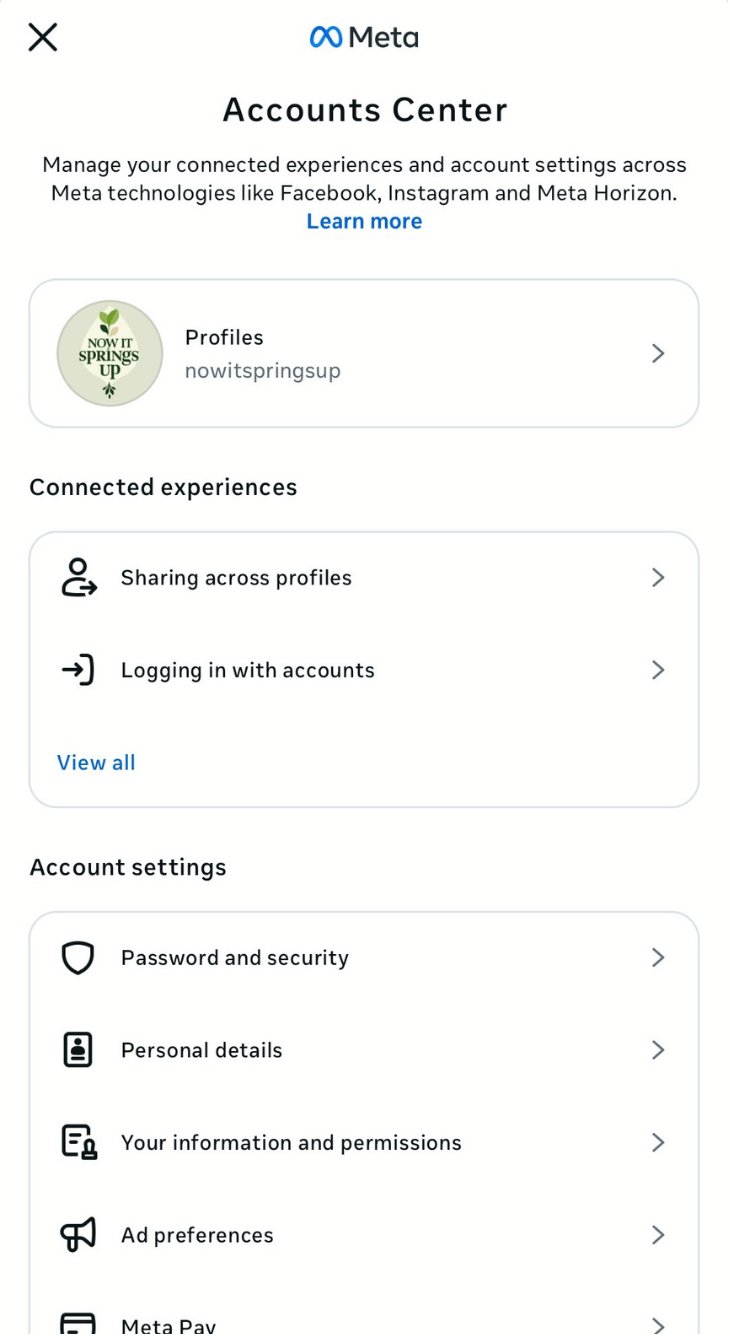The width and height of the screenshot is (730, 1336).
Task: Open Your information and permissions
Action: (x=291, y=1142)
